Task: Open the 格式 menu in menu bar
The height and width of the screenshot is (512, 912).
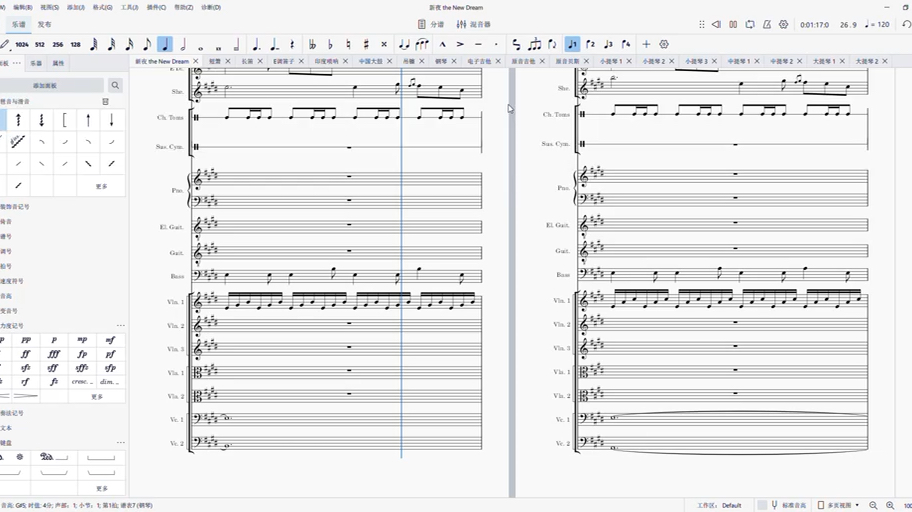Action: pyautogui.click(x=102, y=7)
